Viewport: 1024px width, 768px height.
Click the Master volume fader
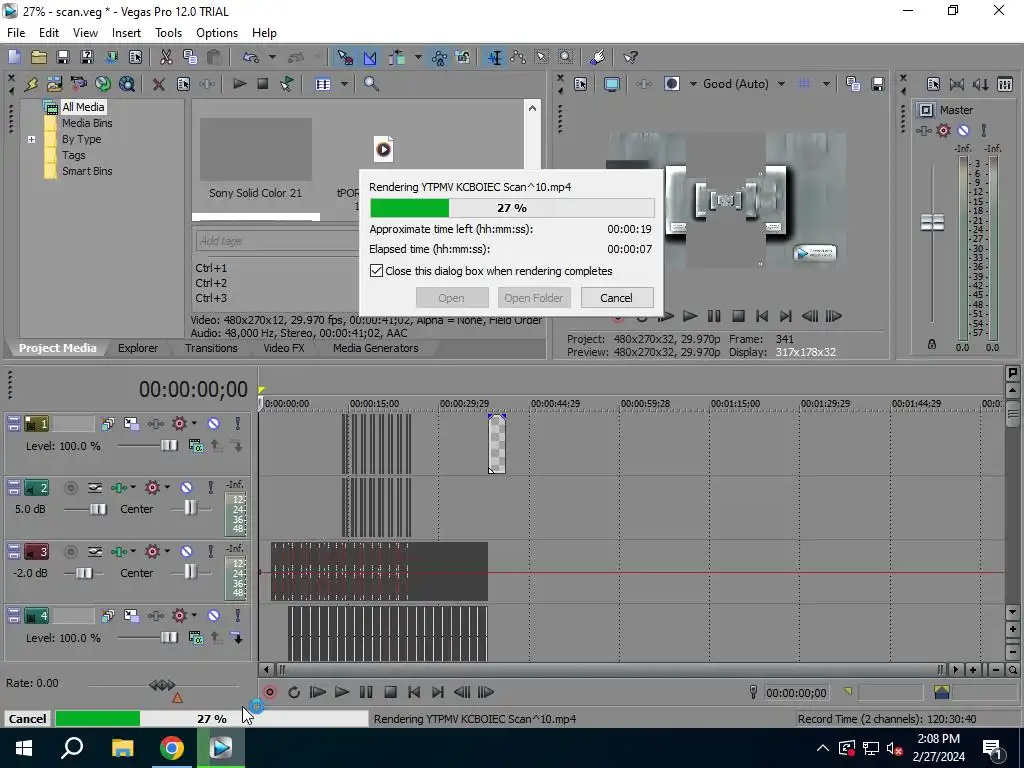[x=932, y=222]
